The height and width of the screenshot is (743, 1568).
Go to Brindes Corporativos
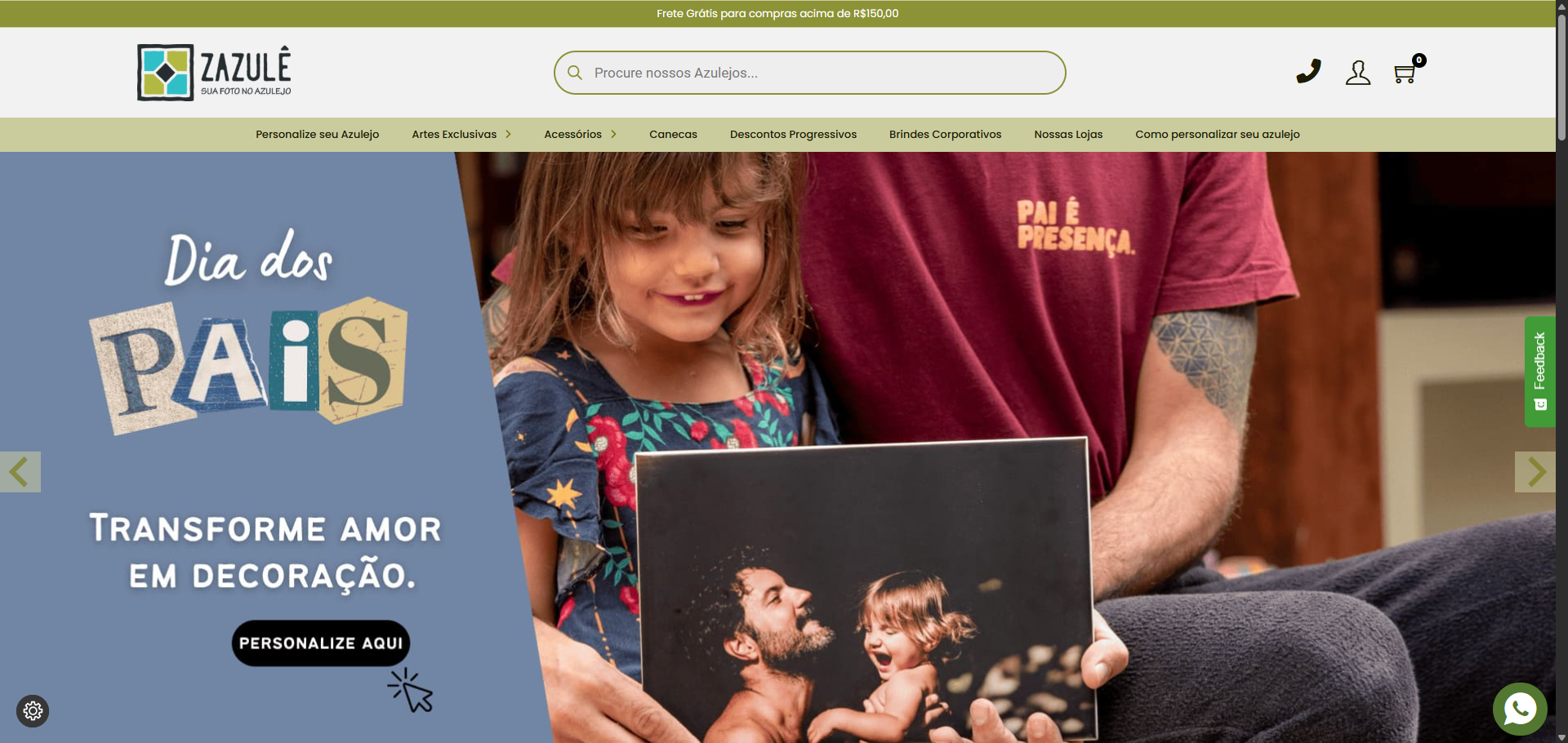945,135
